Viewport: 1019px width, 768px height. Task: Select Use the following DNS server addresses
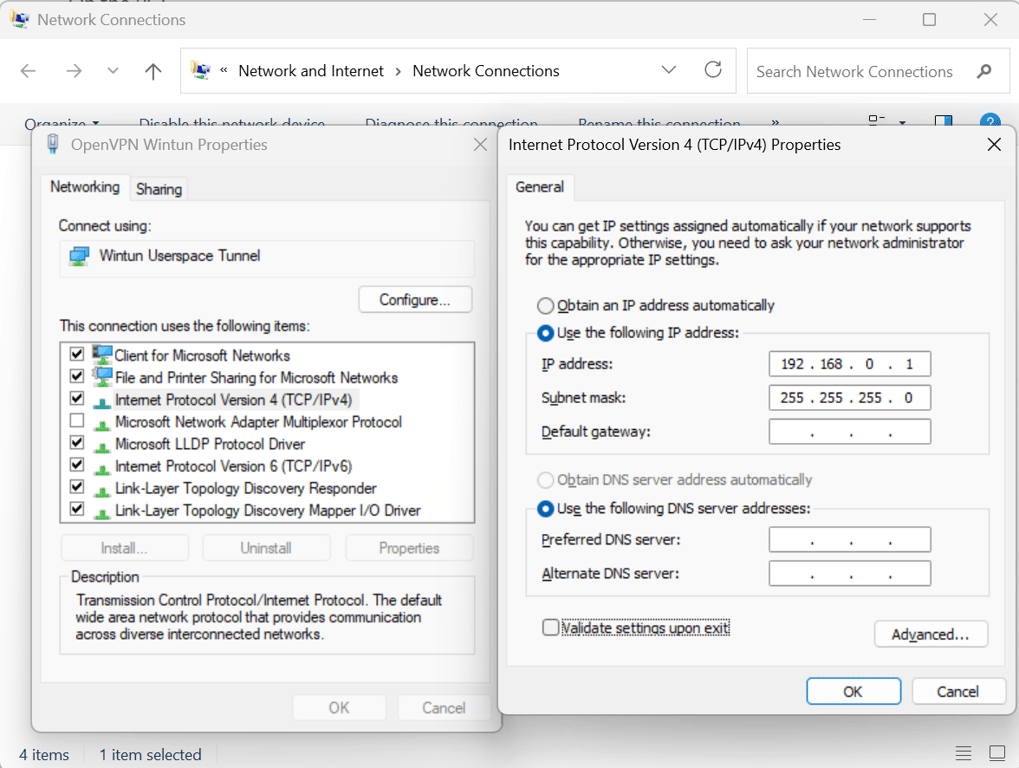pyautogui.click(x=545, y=509)
